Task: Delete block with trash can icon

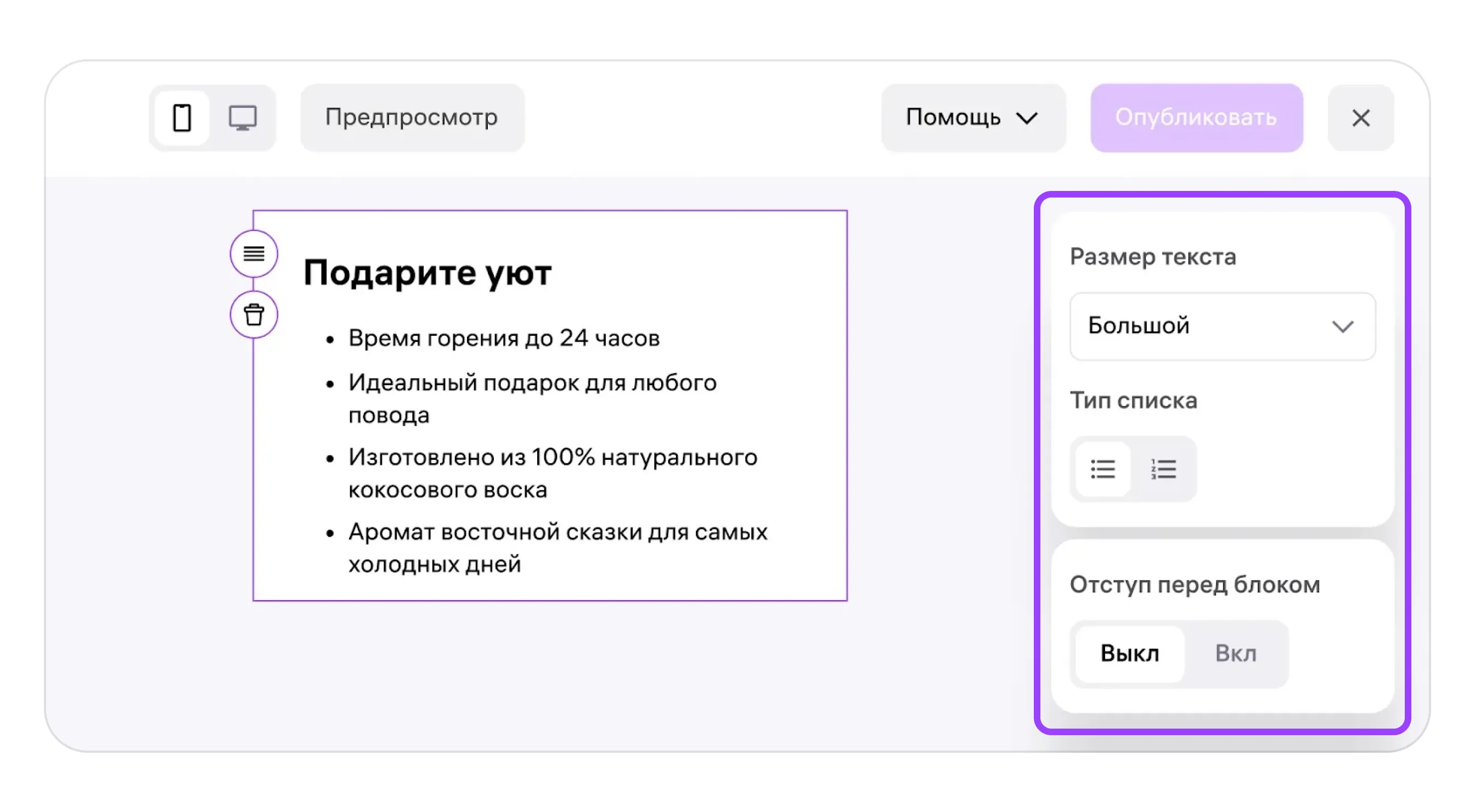Action: point(254,315)
